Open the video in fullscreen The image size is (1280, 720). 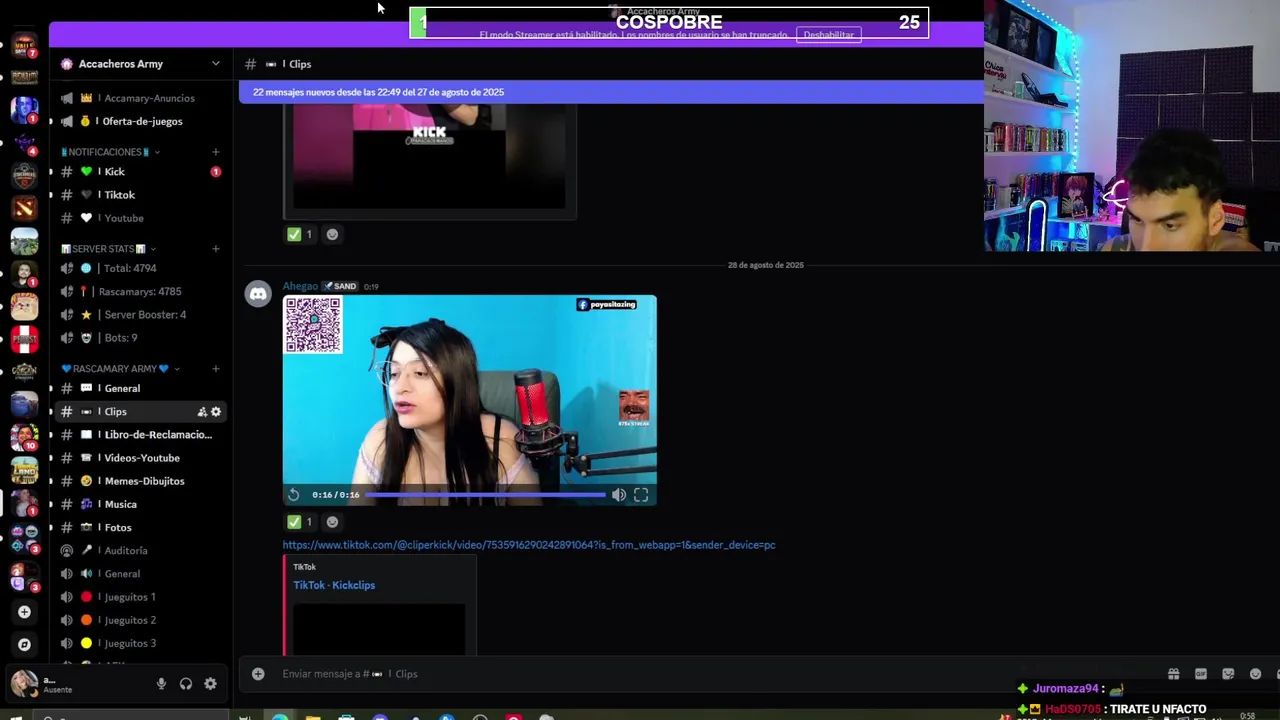(x=641, y=495)
